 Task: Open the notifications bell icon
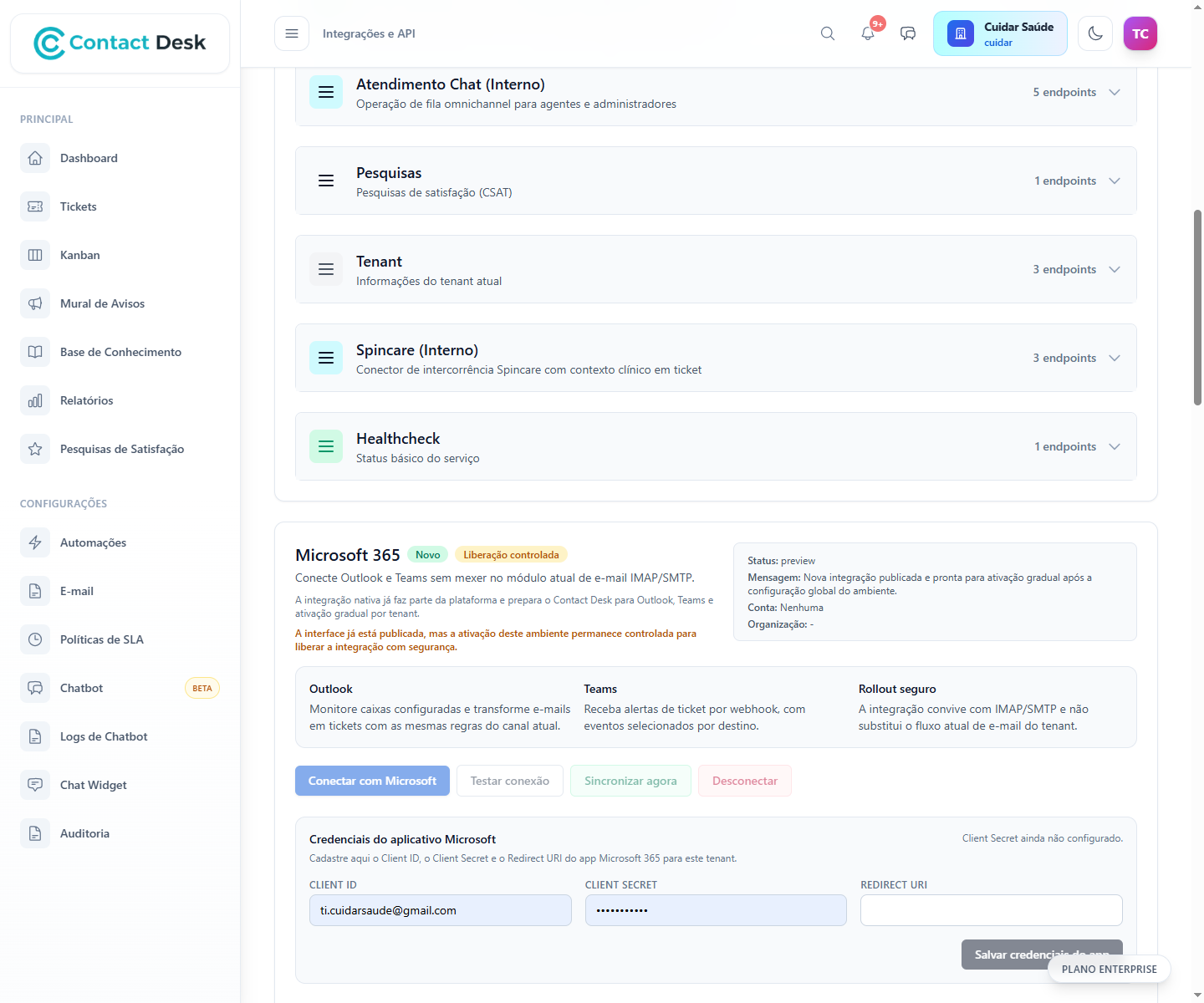pyautogui.click(x=868, y=33)
